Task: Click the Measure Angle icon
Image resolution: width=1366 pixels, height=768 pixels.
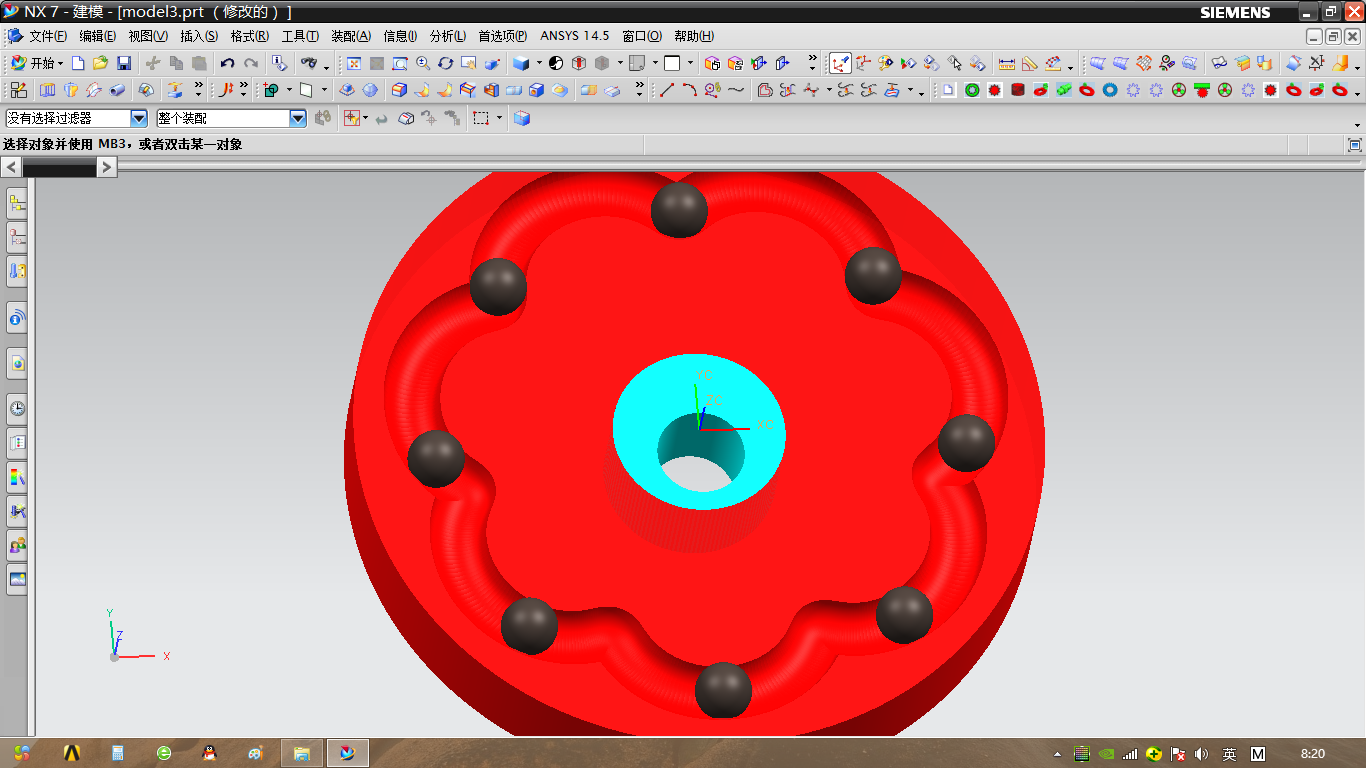Action: pos(1030,63)
